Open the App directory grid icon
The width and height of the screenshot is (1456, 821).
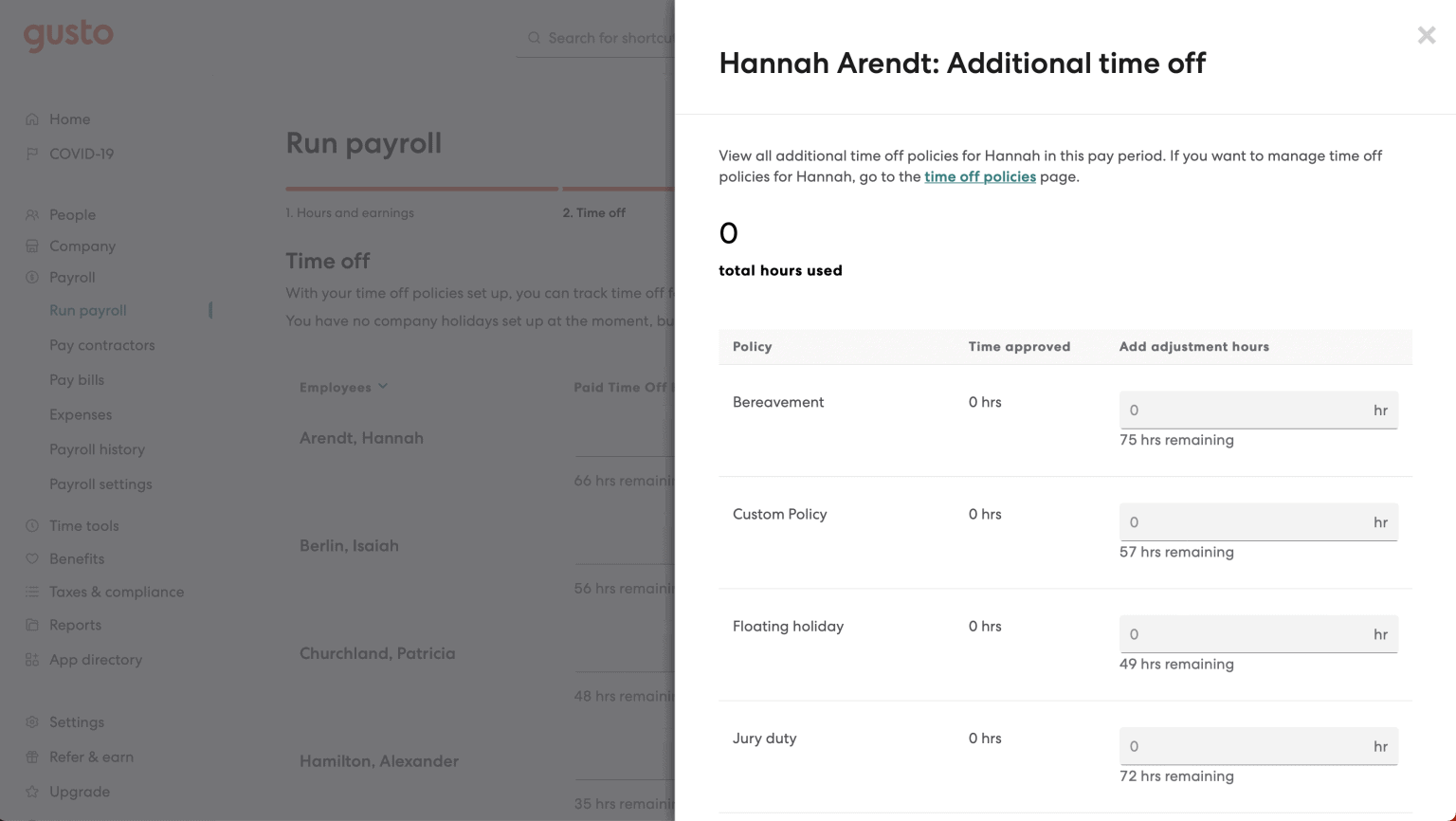33,659
